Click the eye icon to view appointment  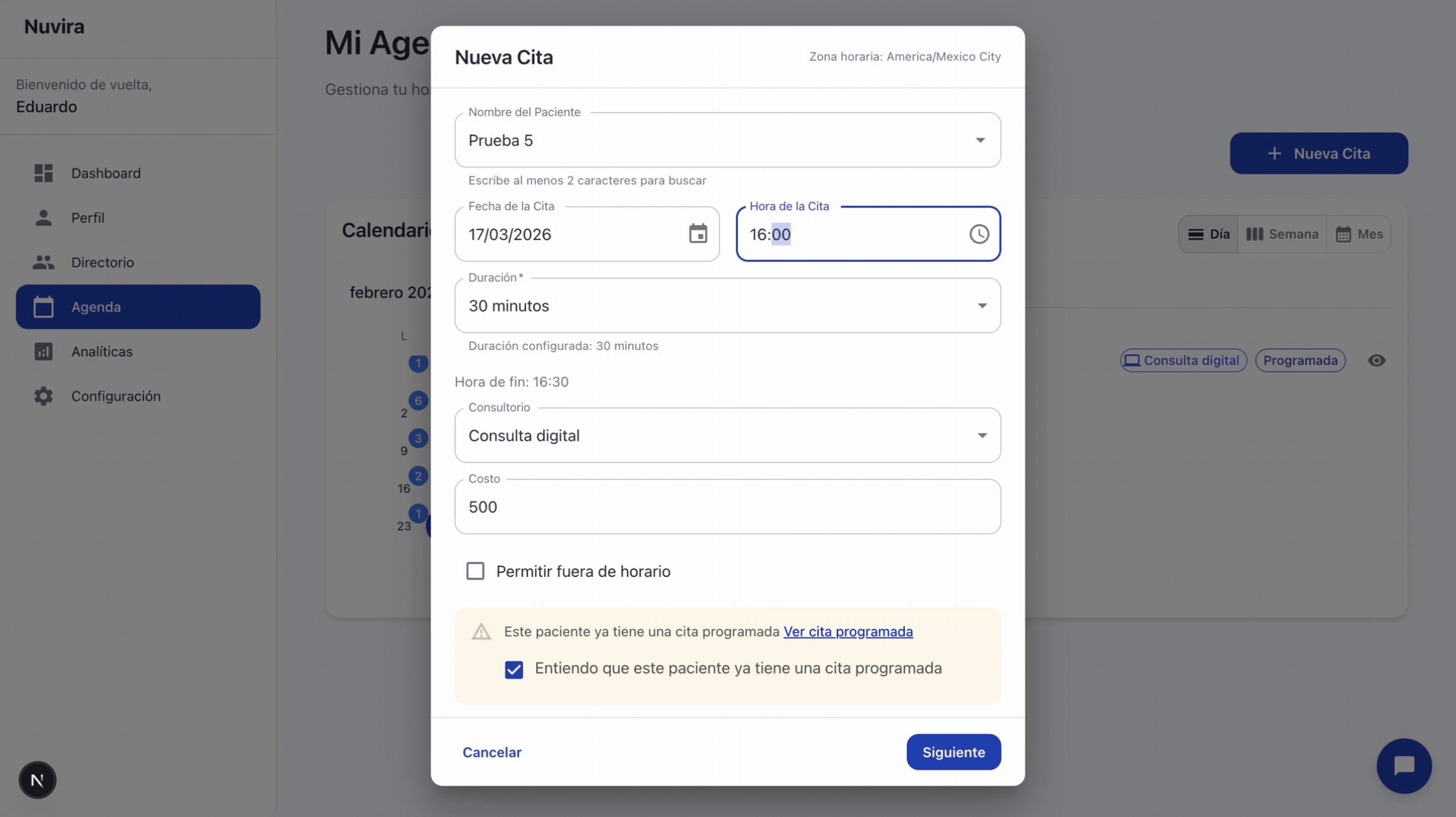click(1376, 360)
